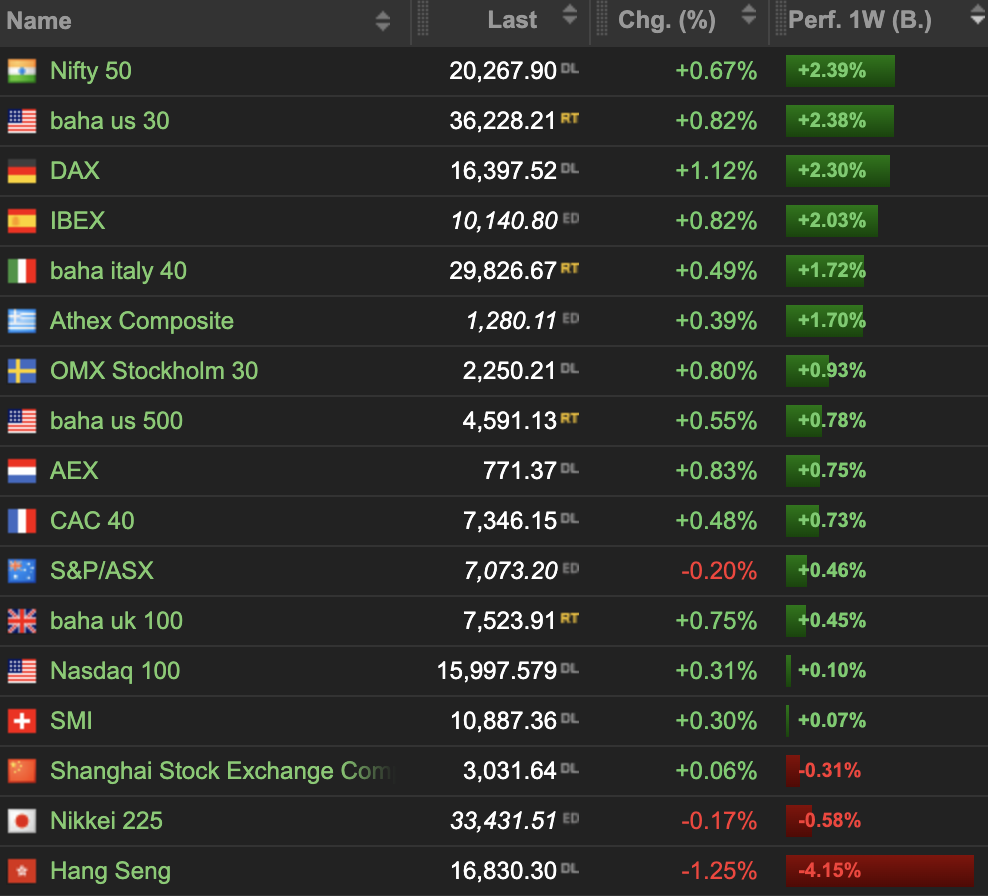Click the Italian flag beside baha italy 40
This screenshot has width=988, height=896.
22,271
